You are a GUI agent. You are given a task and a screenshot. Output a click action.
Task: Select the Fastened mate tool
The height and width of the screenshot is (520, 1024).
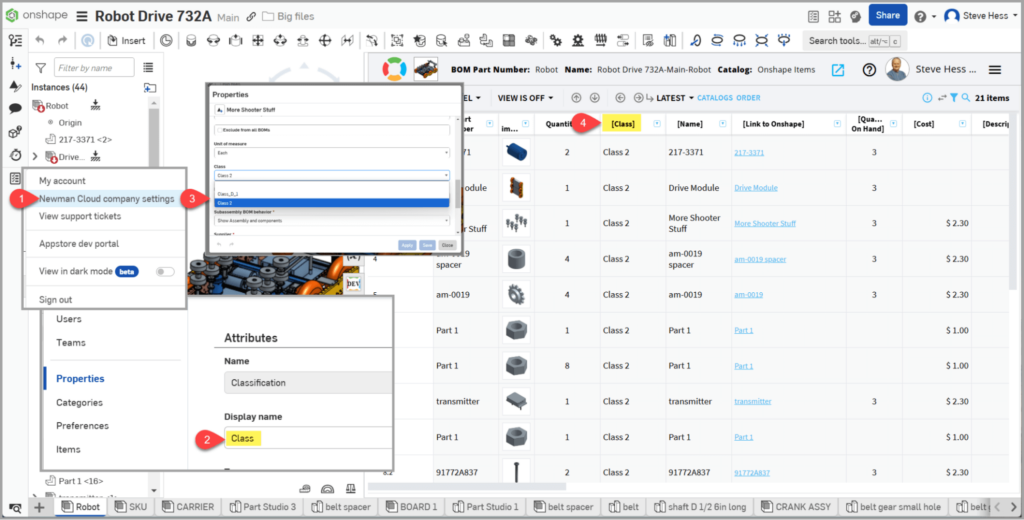191,41
